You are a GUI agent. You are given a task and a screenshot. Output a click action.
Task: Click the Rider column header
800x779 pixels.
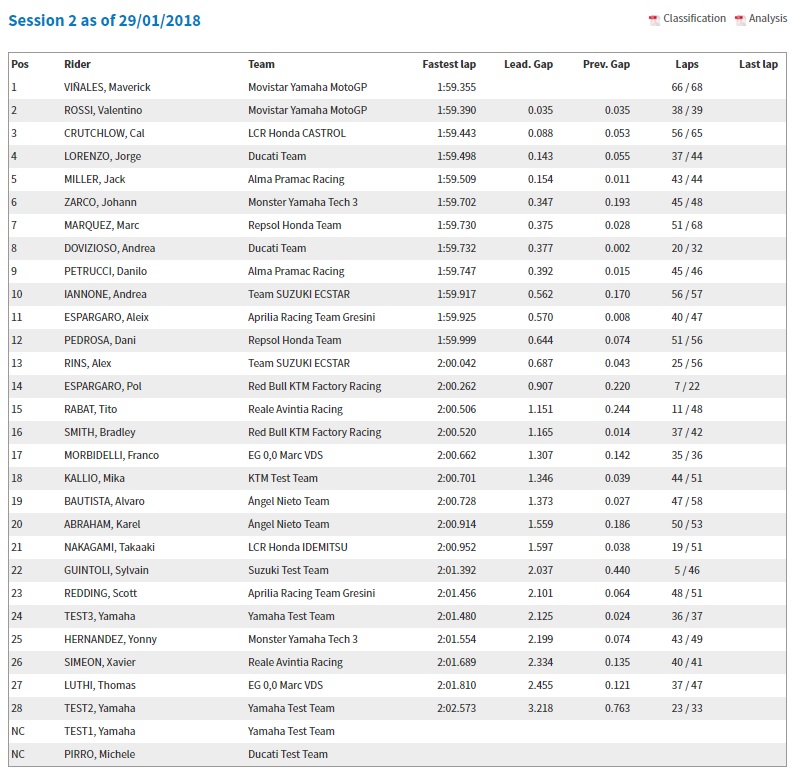(x=78, y=64)
